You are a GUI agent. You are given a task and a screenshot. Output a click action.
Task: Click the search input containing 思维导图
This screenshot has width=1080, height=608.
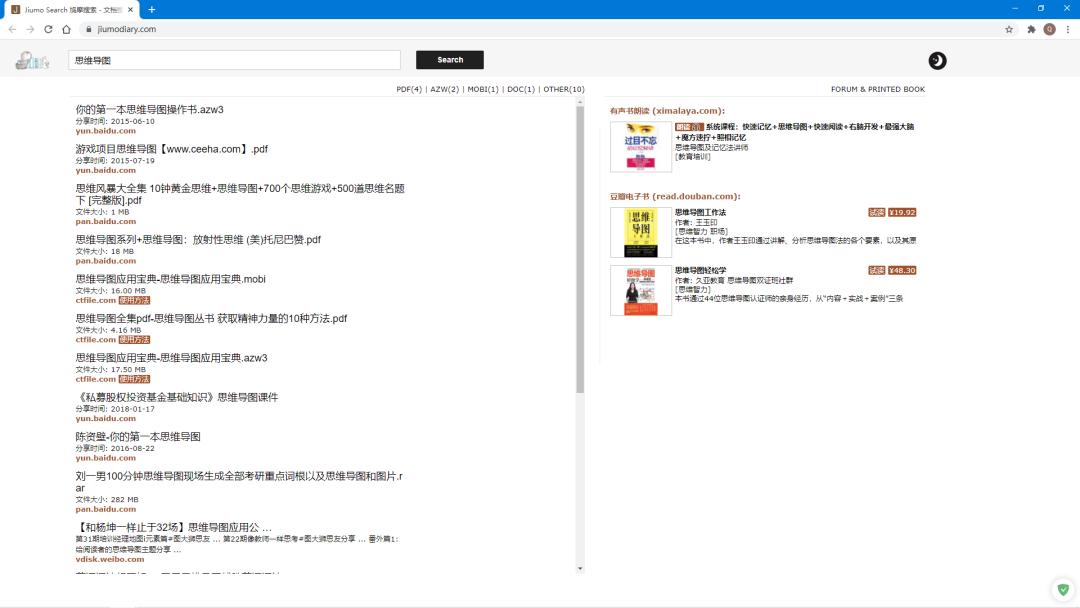click(x=233, y=60)
